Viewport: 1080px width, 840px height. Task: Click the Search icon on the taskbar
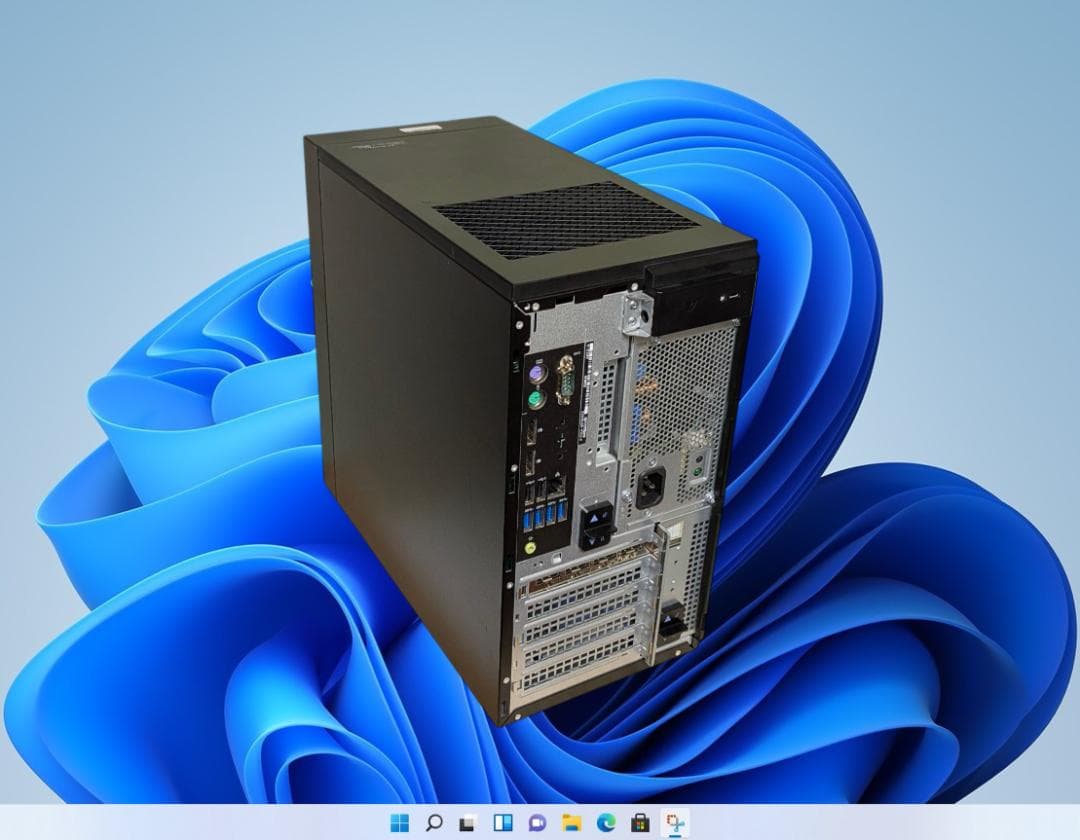pos(433,822)
